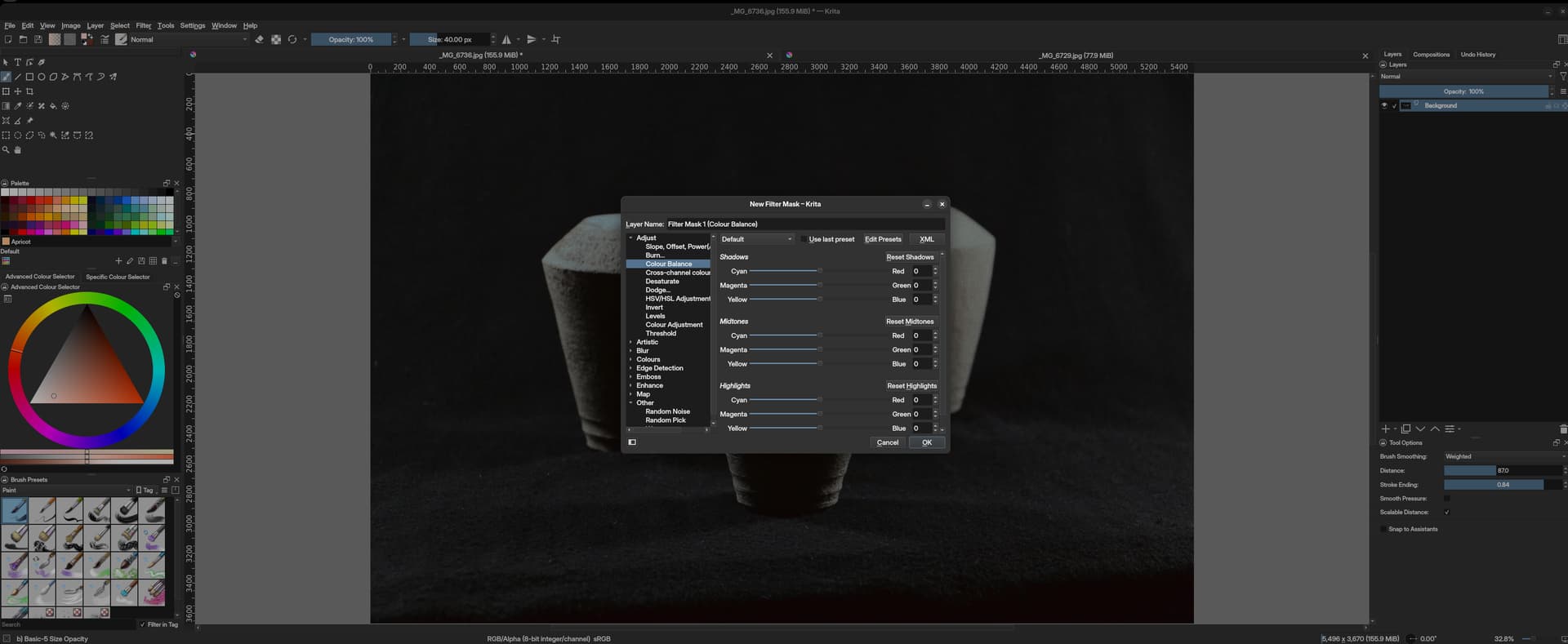
Task: Pick the Rectangle shape tool
Action: [x=29, y=77]
